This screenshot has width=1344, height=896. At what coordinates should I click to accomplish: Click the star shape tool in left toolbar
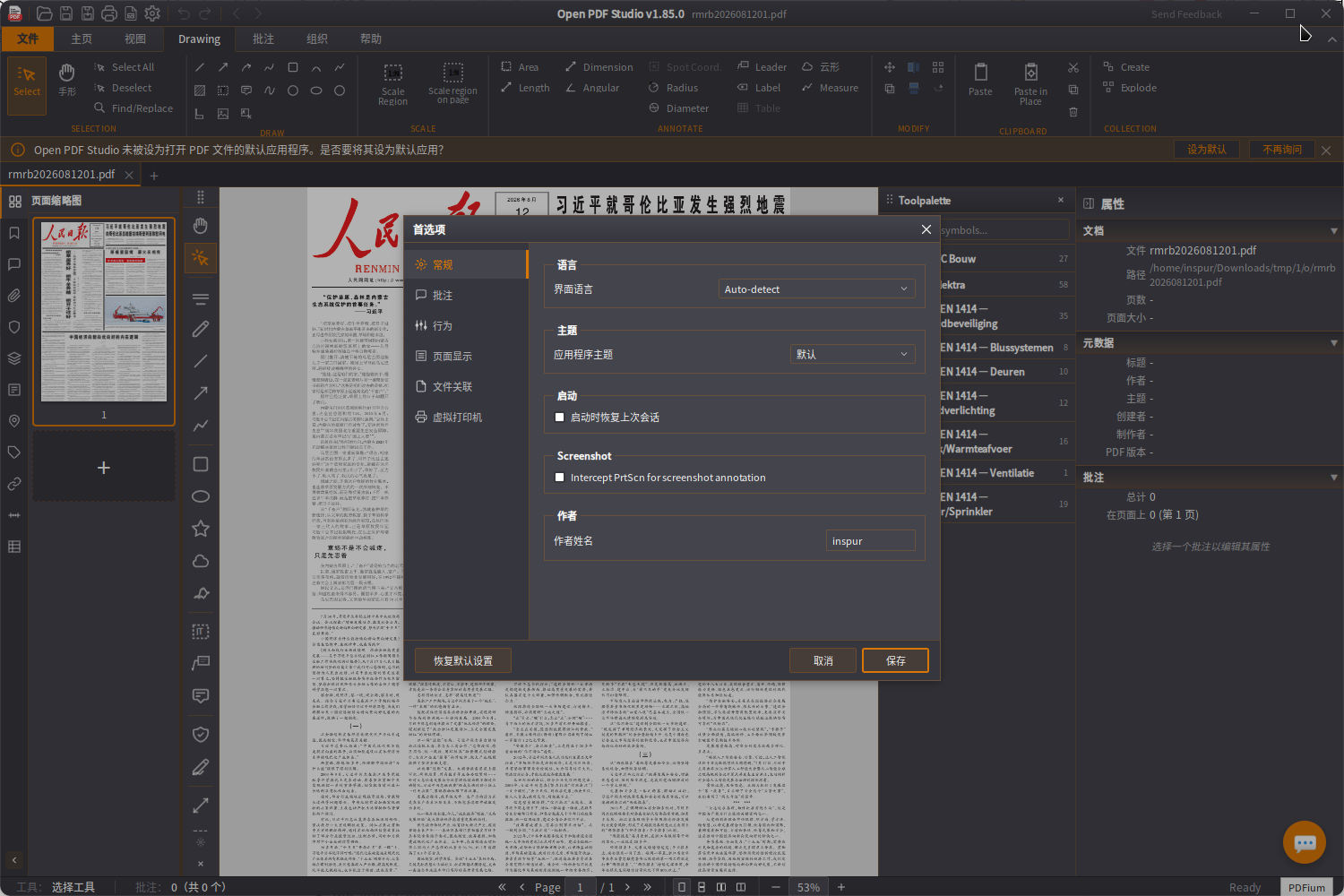click(201, 529)
